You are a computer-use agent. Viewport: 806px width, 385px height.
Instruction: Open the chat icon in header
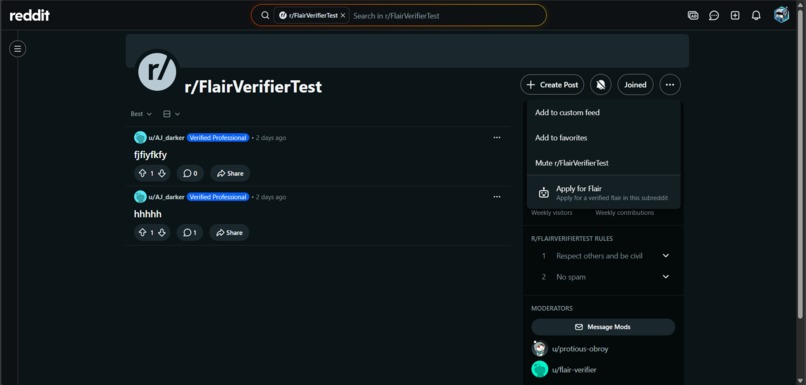(x=714, y=15)
